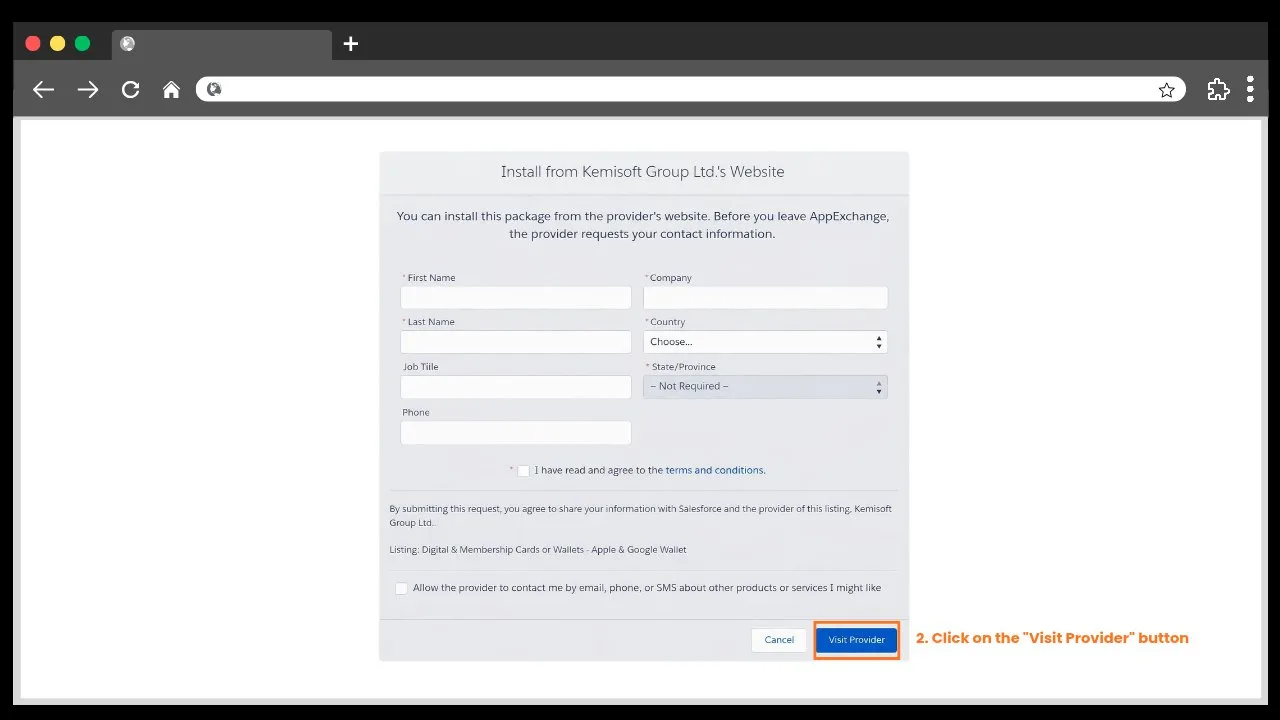Click the Visit Provider button
This screenshot has width=1280, height=720.
[857, 640]
